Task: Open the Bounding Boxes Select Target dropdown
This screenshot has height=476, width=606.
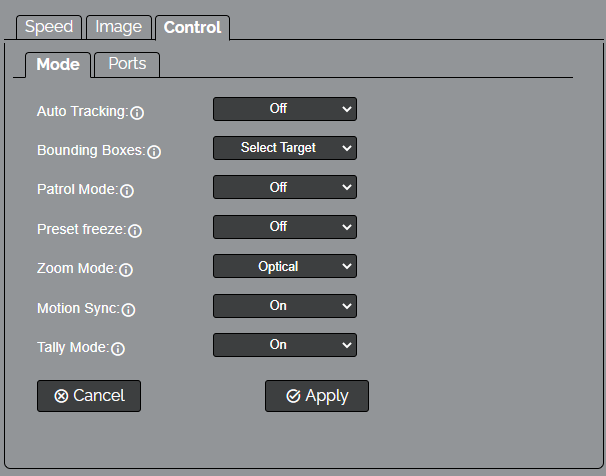Action: tap(285, 148)
